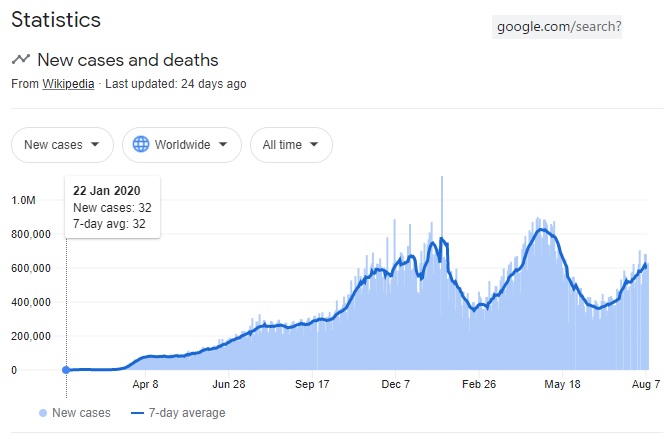The image size is (669, 435).
Task: Click the May 18 date axis label
Action: [562, 384]
